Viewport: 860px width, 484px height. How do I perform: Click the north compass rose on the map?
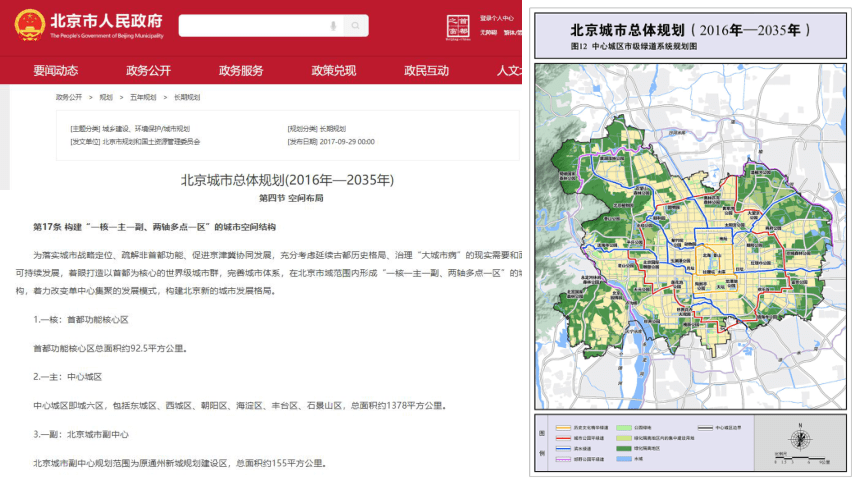[x=800, y=438]
